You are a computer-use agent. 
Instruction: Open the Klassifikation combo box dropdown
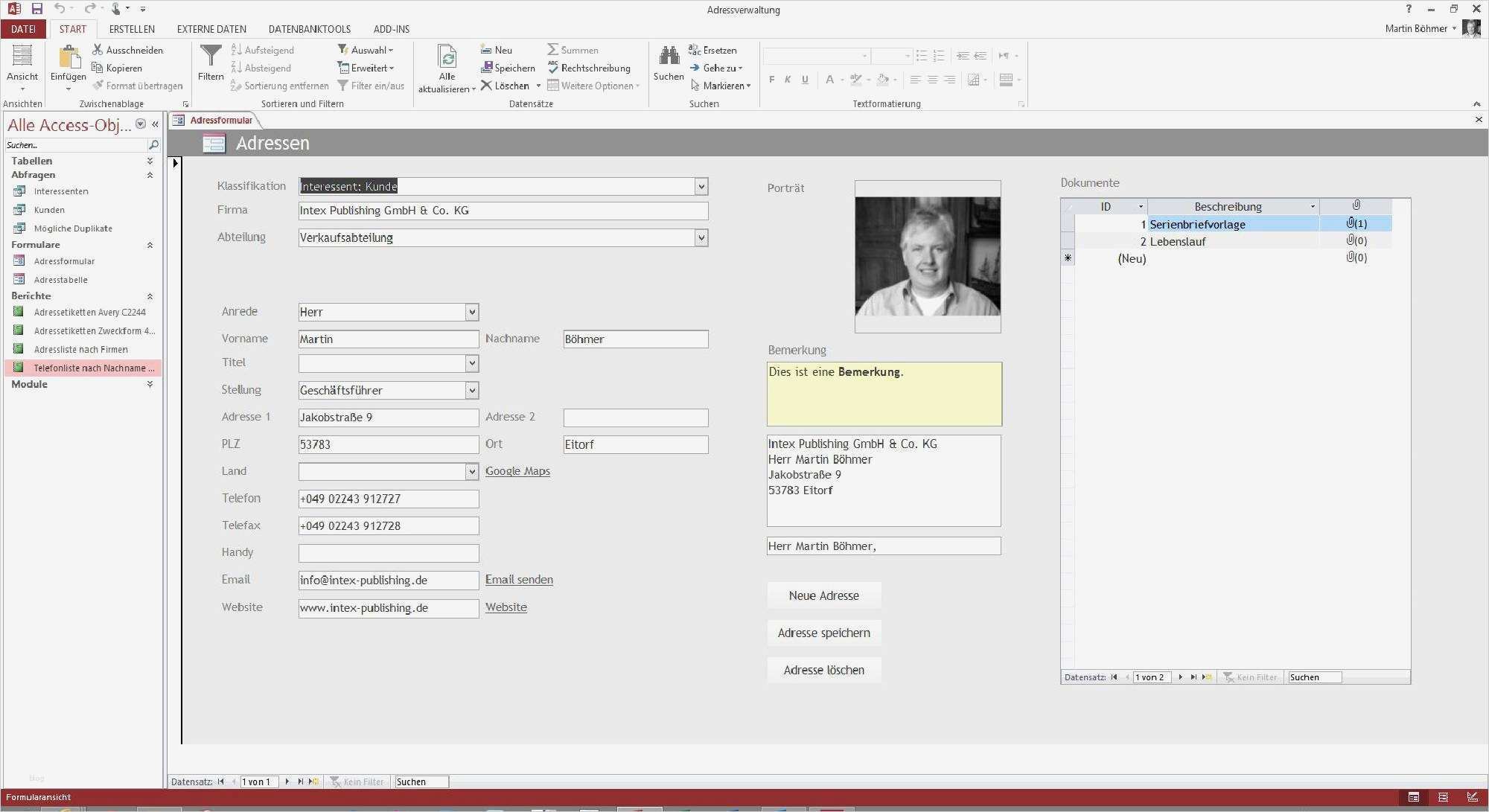click(701, 187)
